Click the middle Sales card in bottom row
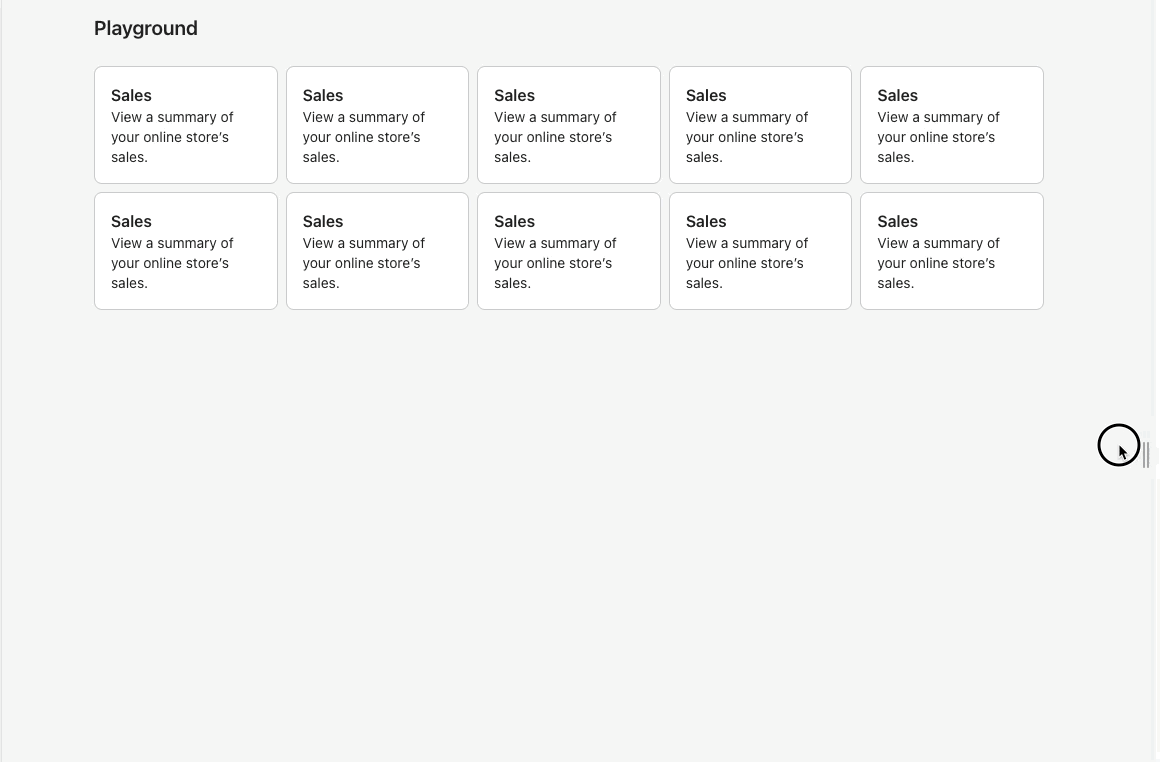 click(x=568, y=250)
